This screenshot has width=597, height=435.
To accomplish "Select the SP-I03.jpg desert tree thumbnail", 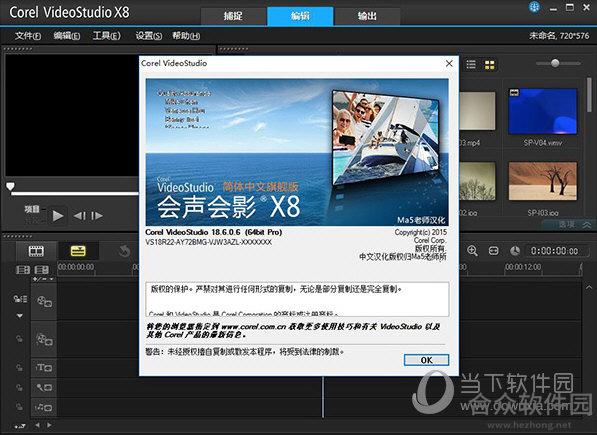I will (543, 181).
